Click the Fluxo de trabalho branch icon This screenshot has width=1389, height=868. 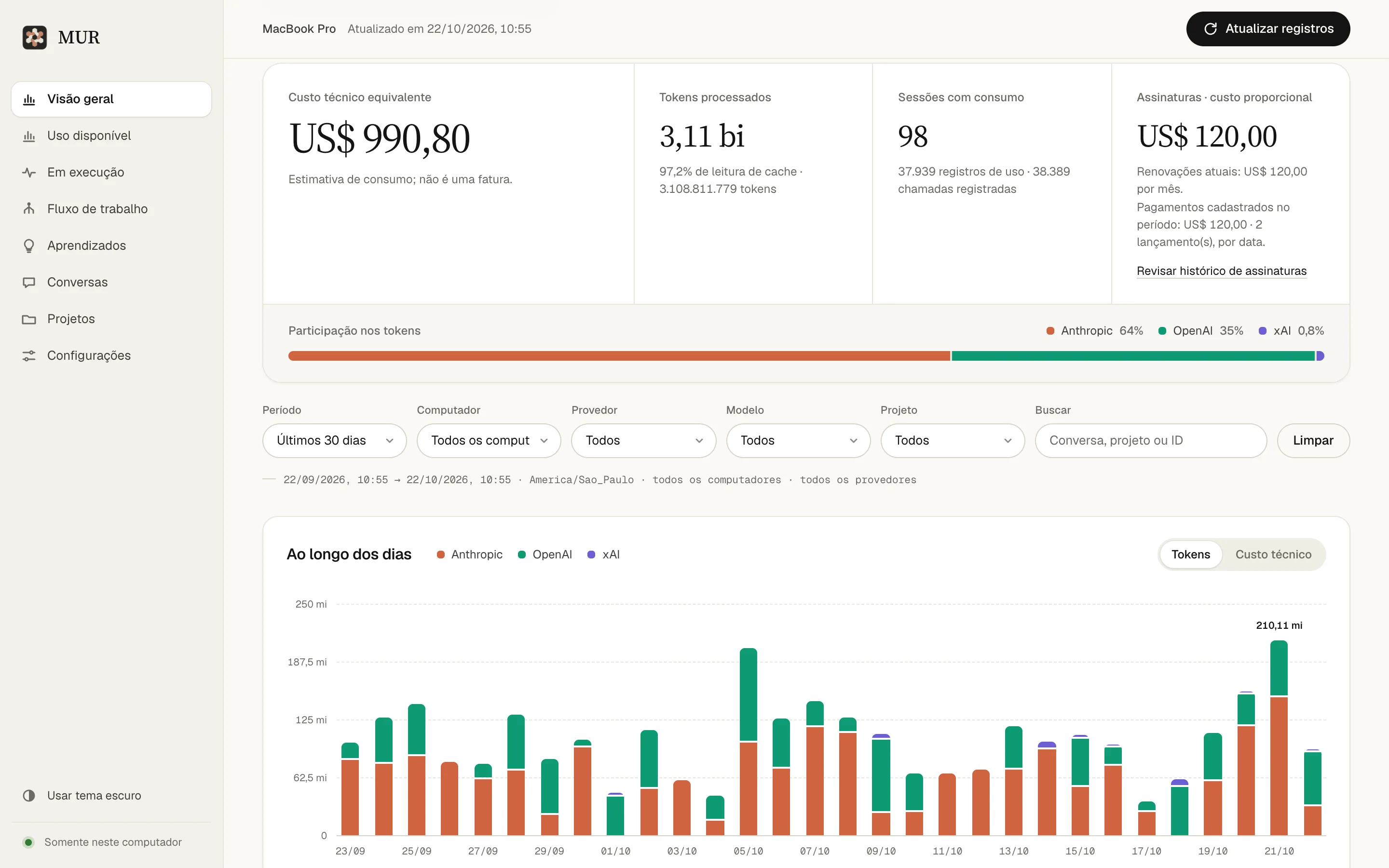pos(29,209)
